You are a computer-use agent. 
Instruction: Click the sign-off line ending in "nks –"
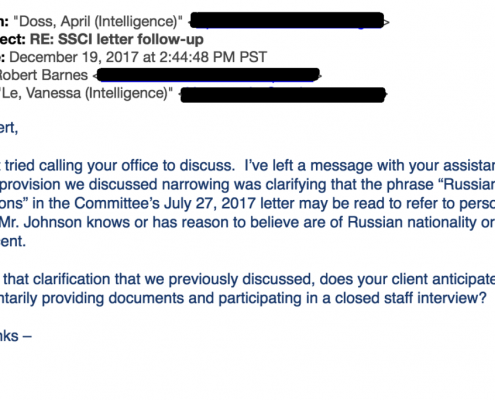pyautogui.click(x=16, y=336)
